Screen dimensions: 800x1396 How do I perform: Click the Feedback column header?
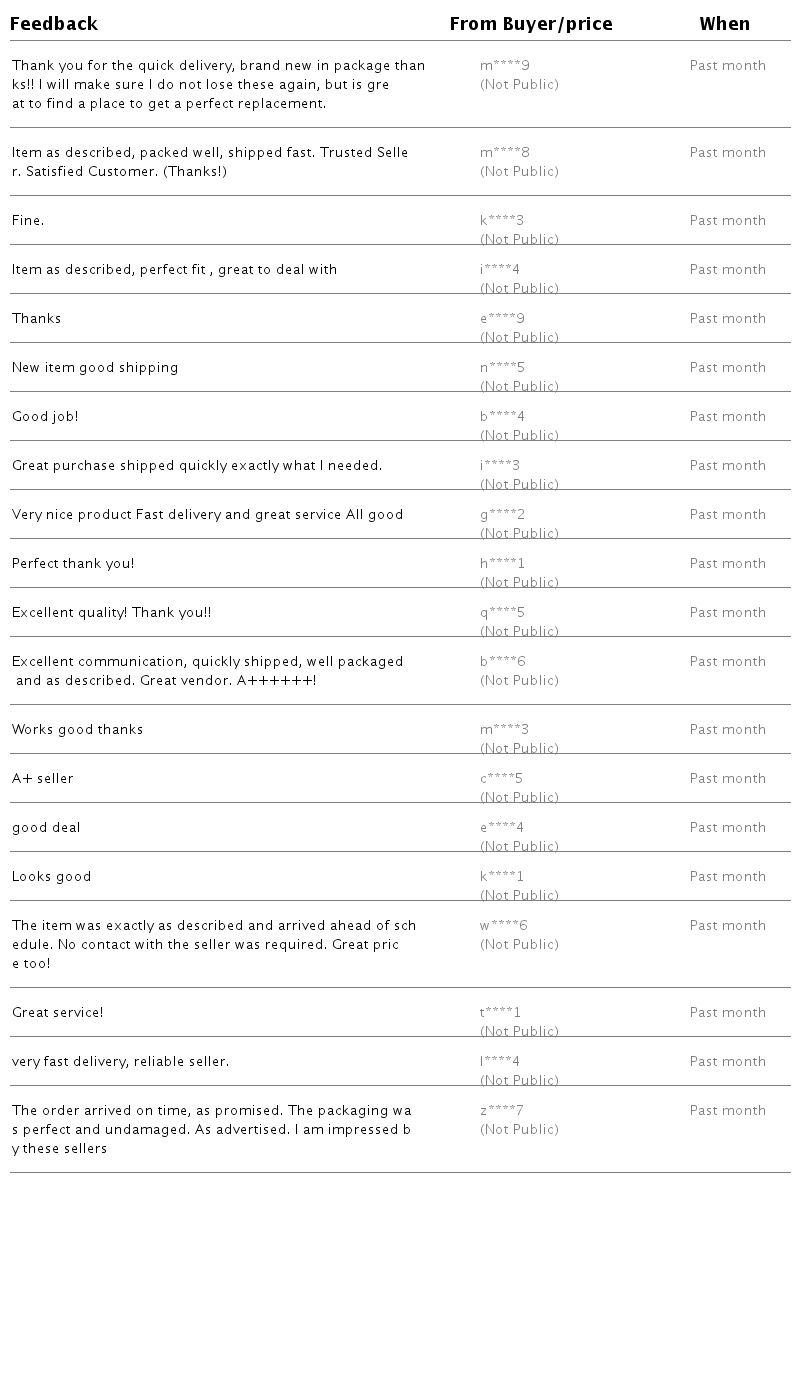54,24
